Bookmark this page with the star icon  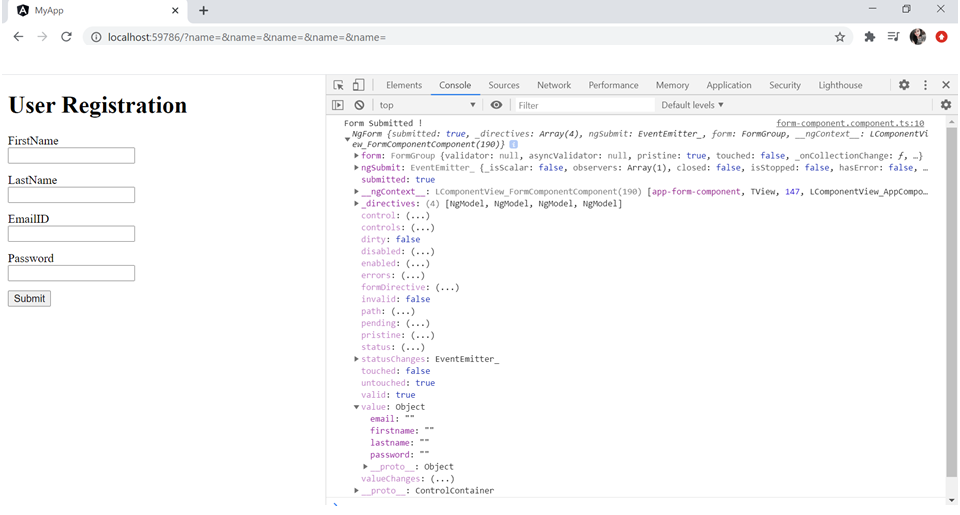(840, 37)
